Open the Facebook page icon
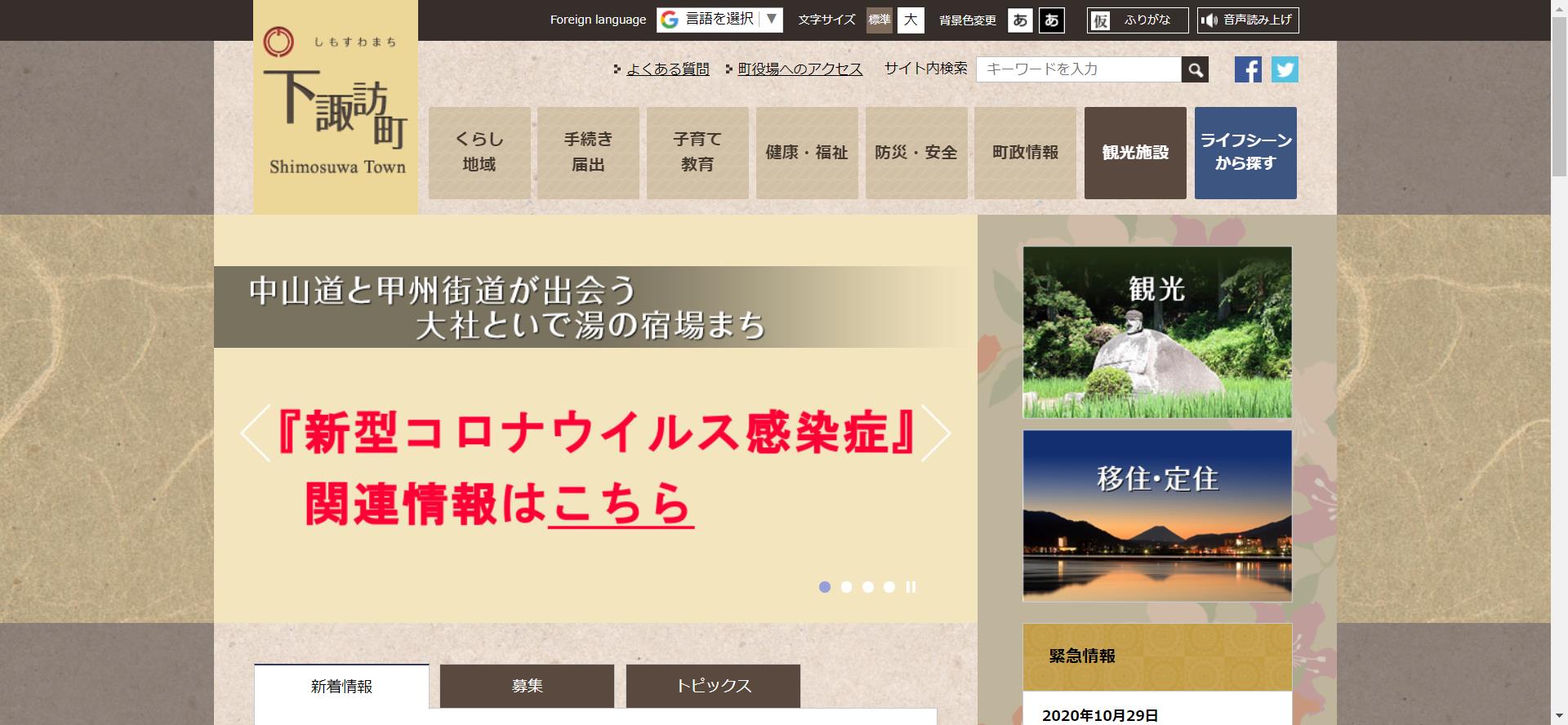 click(x=1247, y=69)
